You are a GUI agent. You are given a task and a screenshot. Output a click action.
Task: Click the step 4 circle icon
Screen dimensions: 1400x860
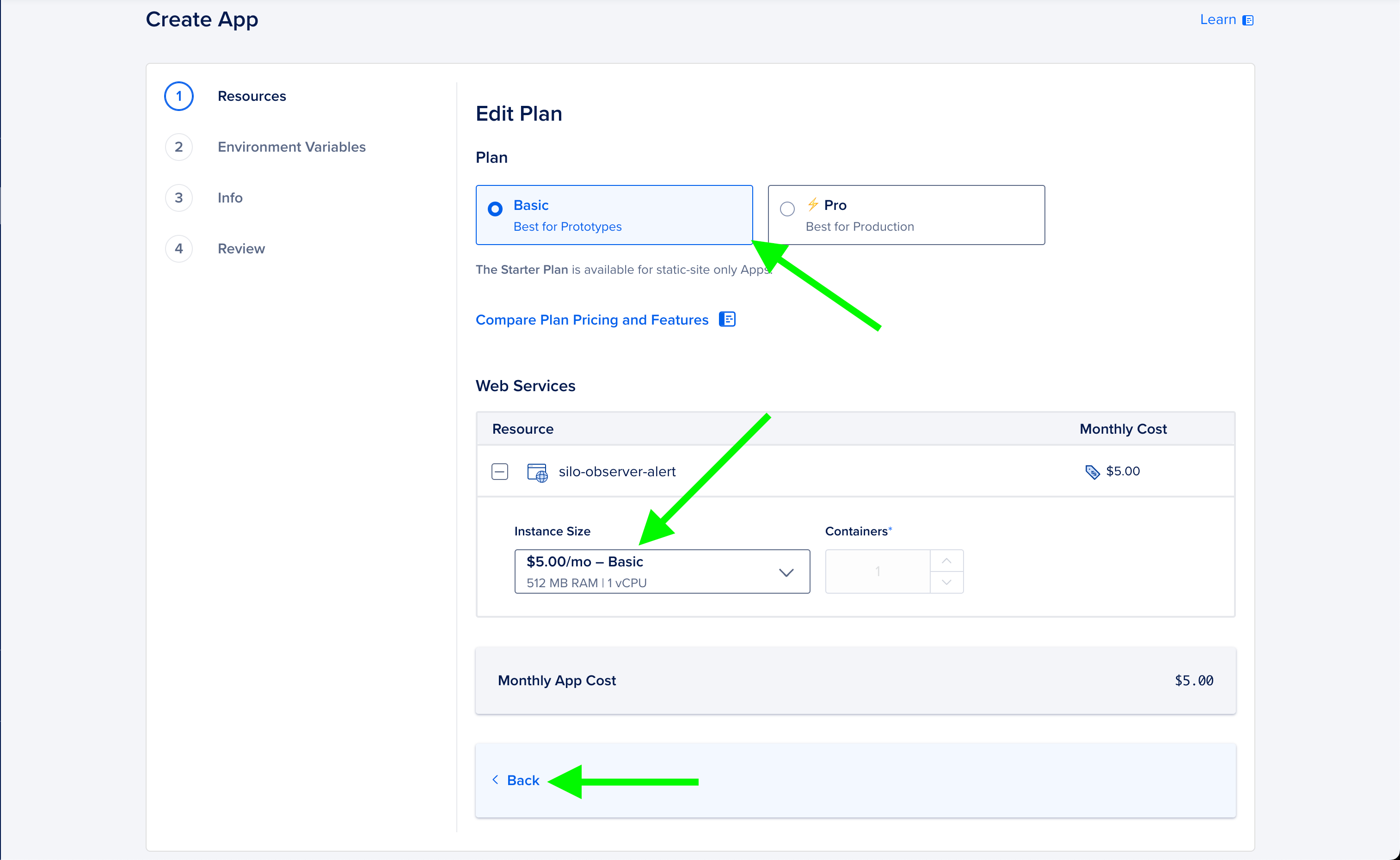pyautogui.click(x=178, y=249)
